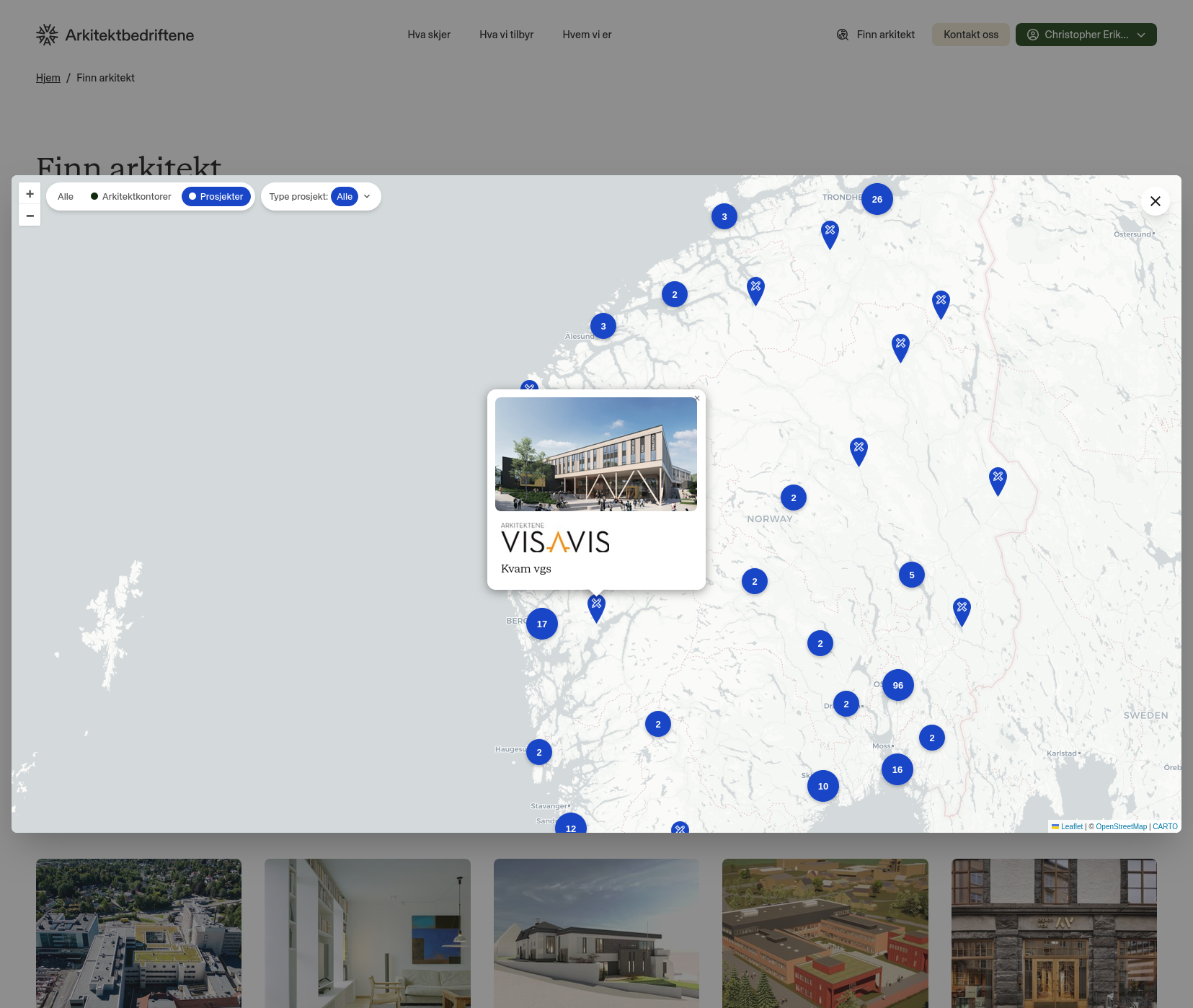Open the Hva vi tilbyr menu
Screen dimensions: 1193x1008
(507, 35)
